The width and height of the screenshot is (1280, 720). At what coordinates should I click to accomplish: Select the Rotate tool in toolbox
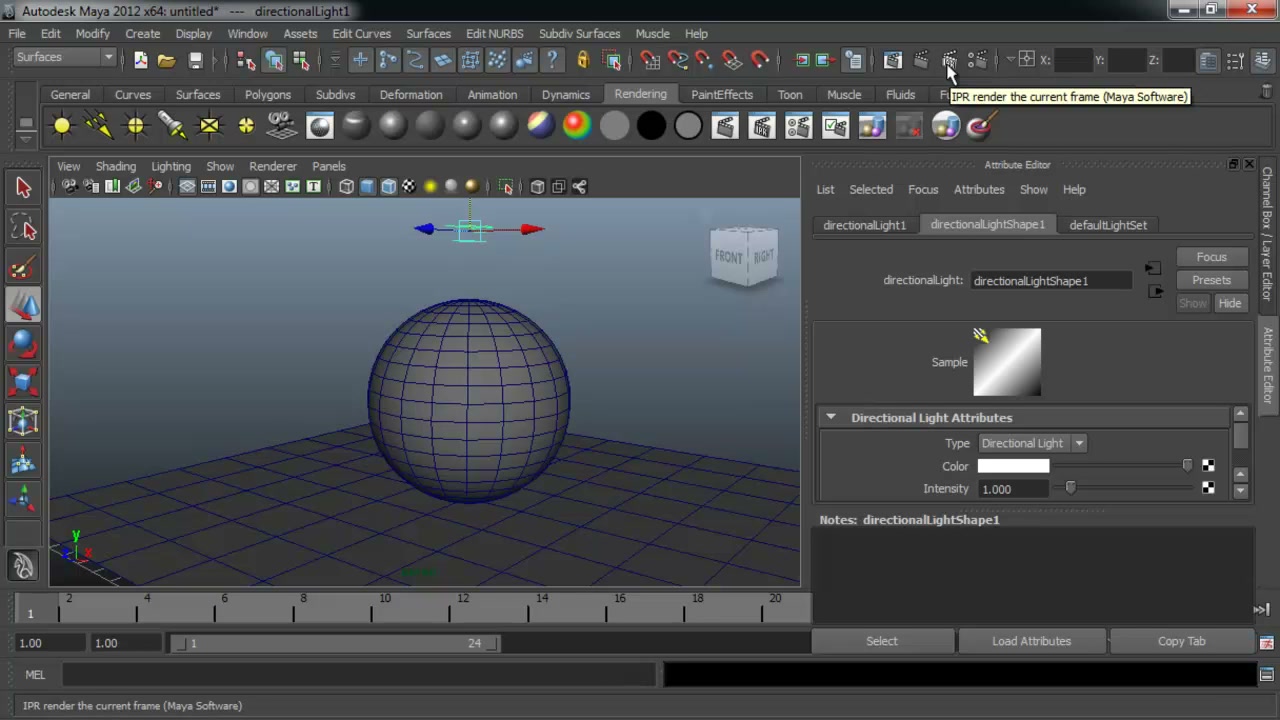point(23,345)
